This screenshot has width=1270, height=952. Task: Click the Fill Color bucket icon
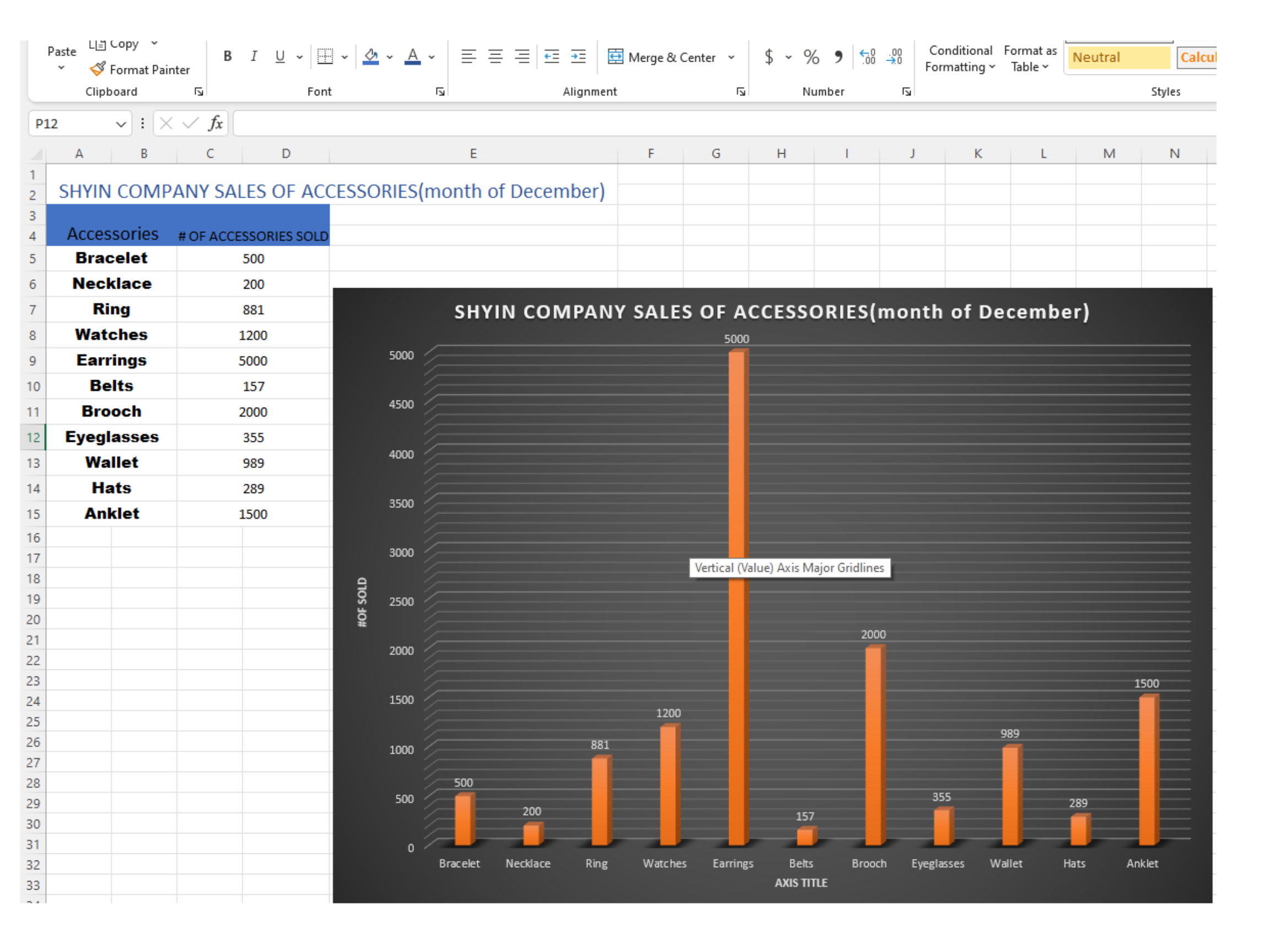coord(371,56)
